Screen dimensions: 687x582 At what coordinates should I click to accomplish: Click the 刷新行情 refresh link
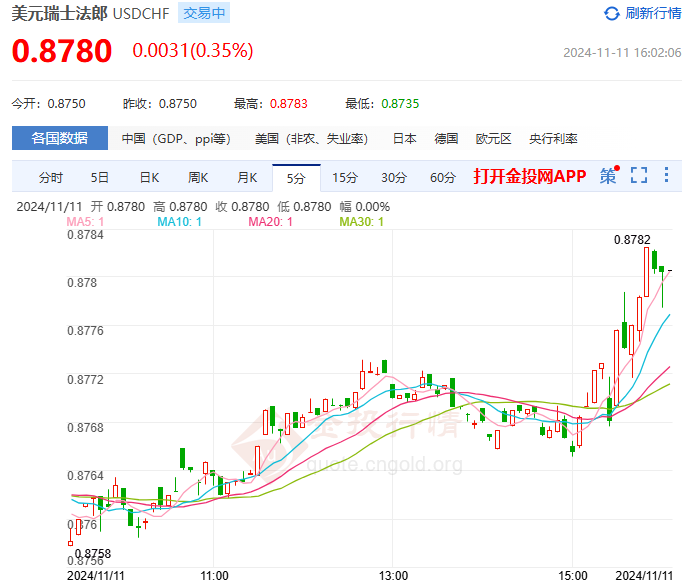[653, 13]
